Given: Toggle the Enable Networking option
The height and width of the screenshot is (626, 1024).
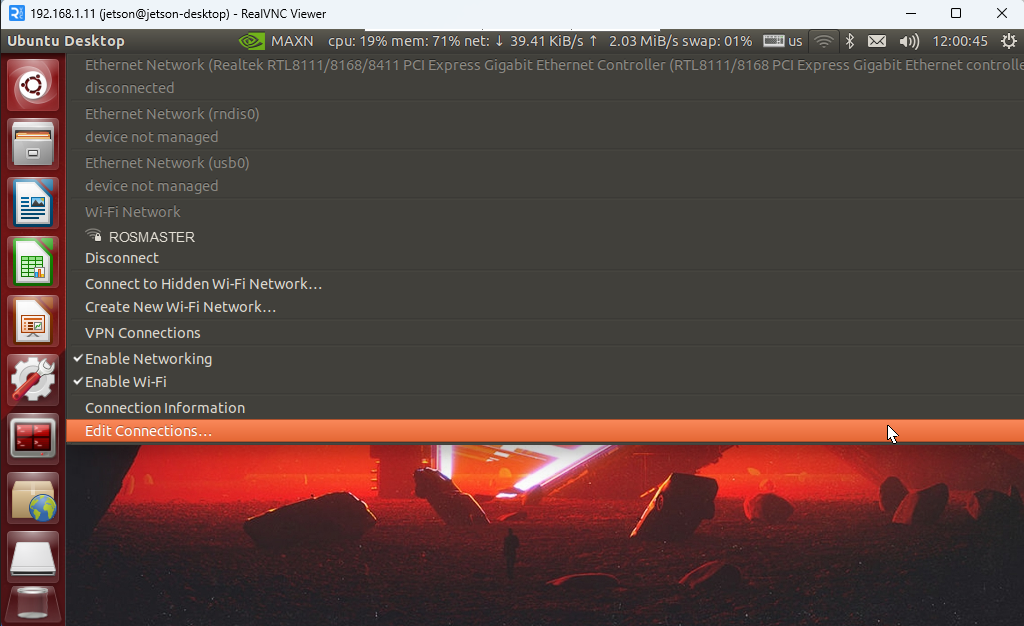Looking at the screenshot, I should click(148, 359).
